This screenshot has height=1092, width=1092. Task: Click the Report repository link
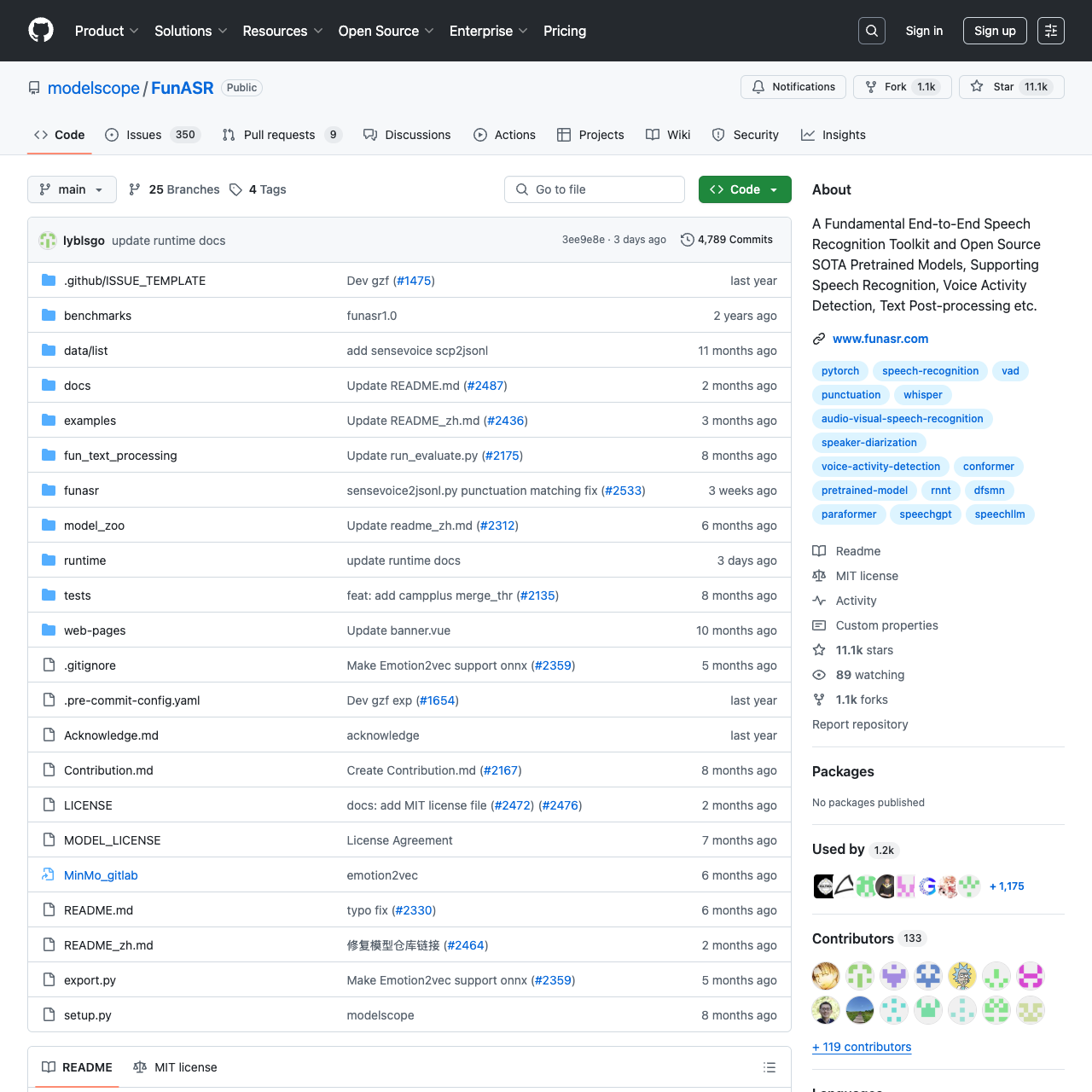tap(860, 724)
